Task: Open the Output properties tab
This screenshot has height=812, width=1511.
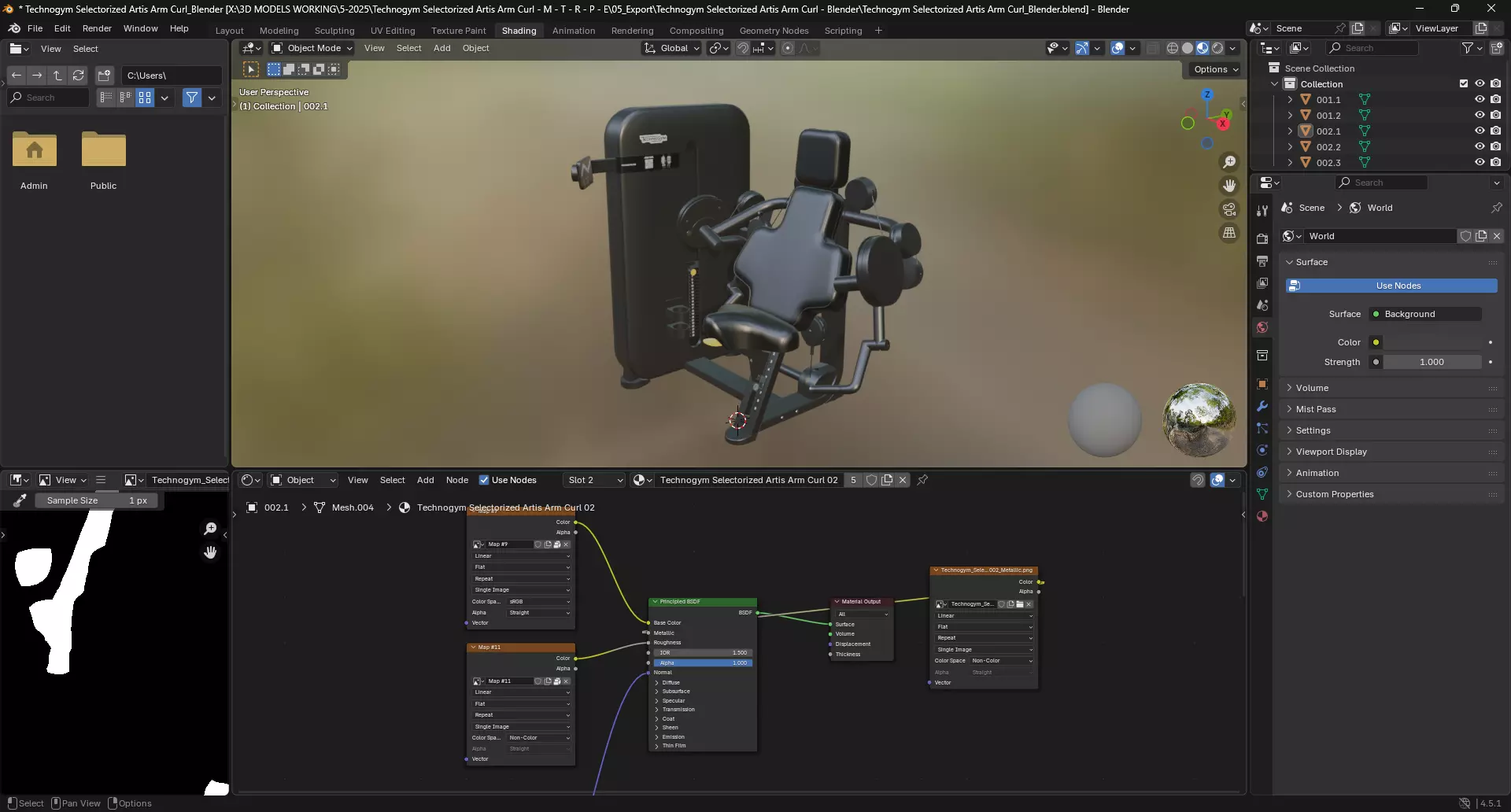Action: [x=1262, y=261]
